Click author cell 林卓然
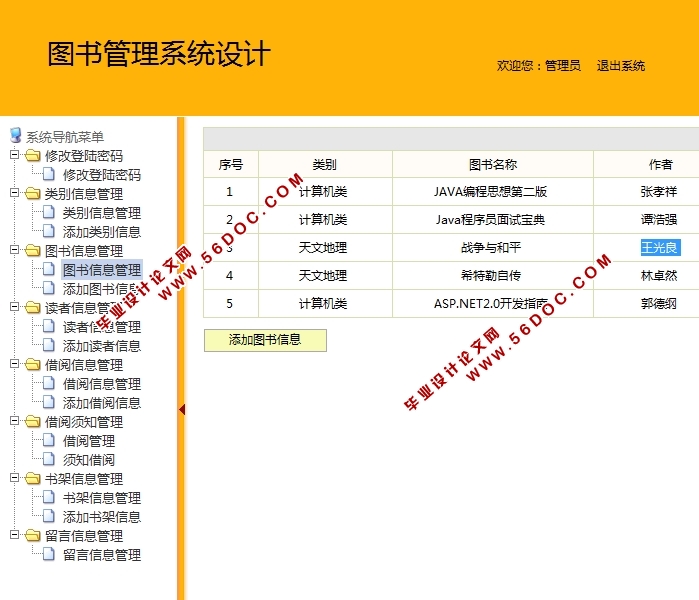 [x=658, y=275]
